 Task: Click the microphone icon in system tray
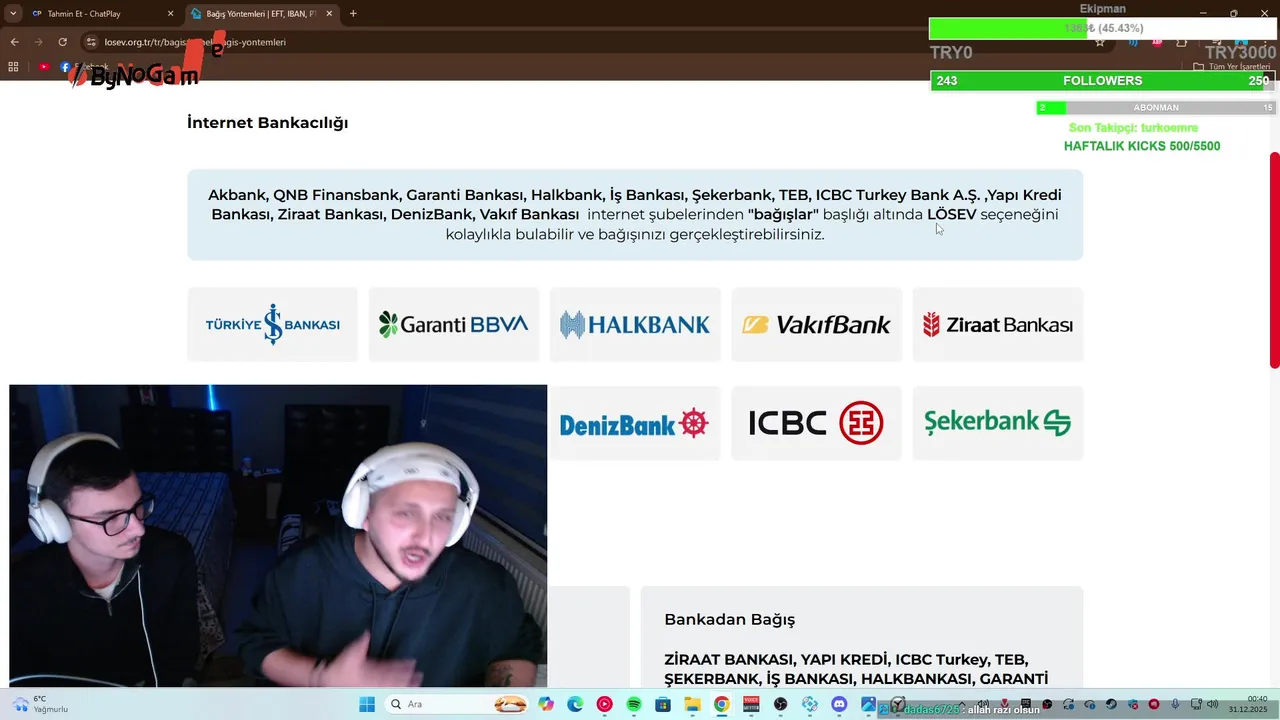point(1176,705)
